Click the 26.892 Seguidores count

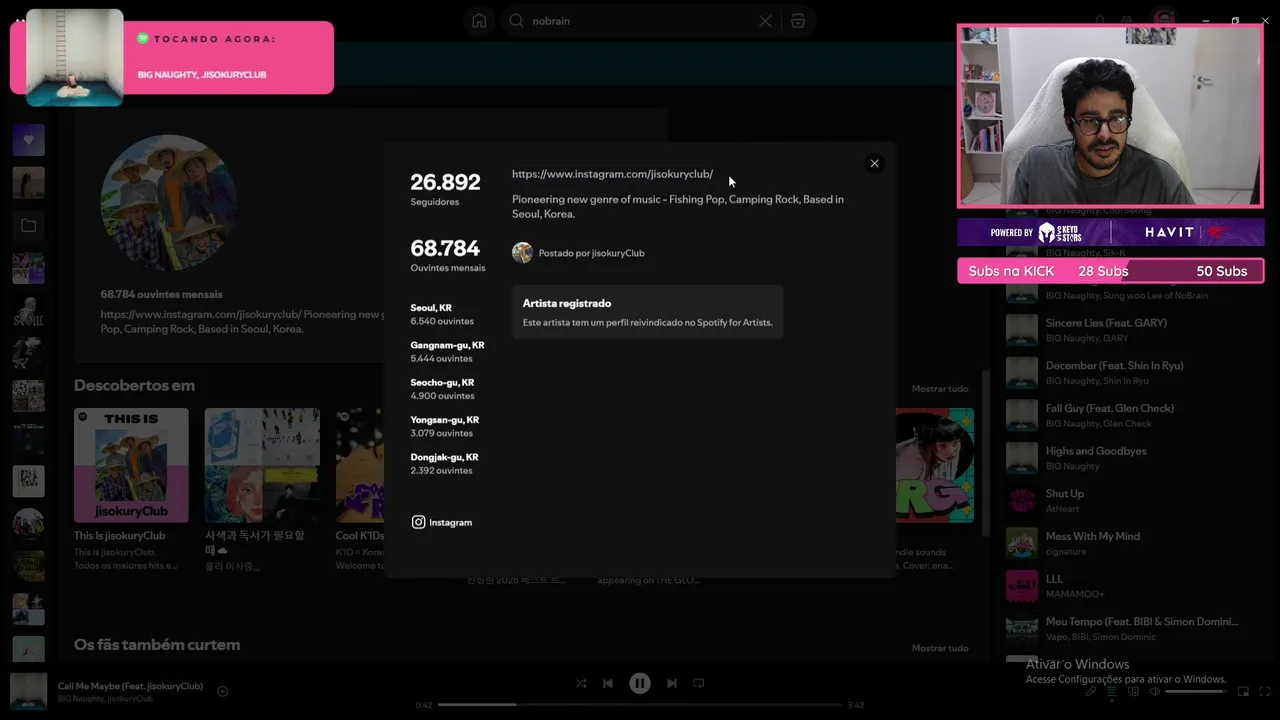(445, 188)
